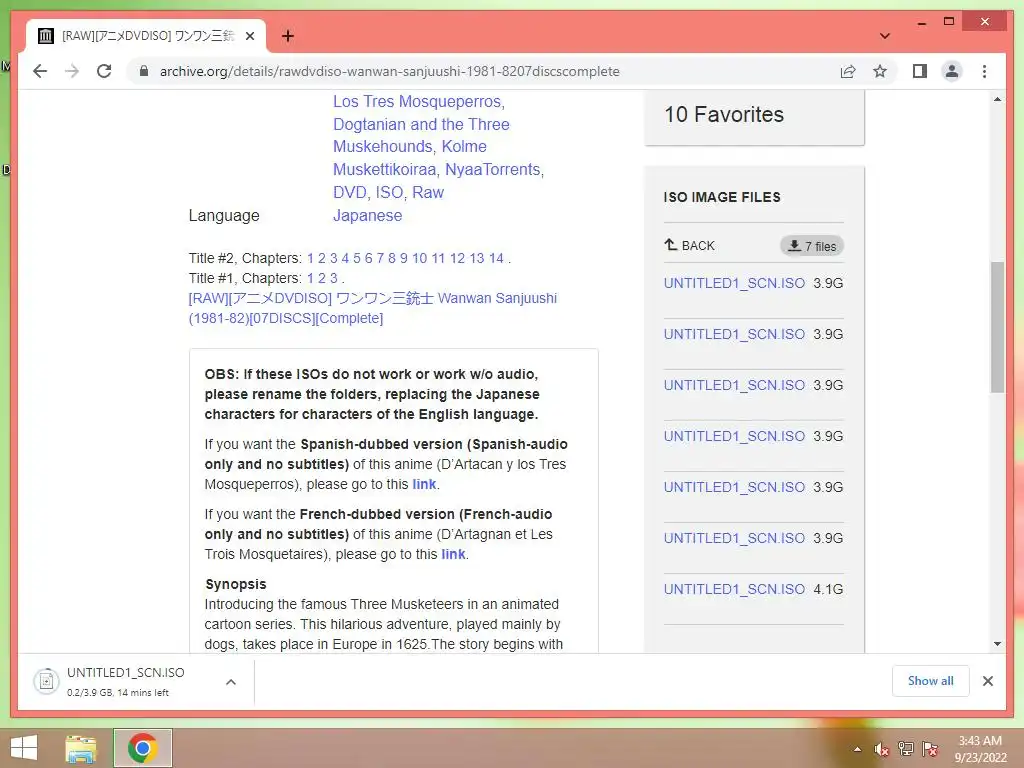Jump to chapter 12 of Title #2

(457, 258)
